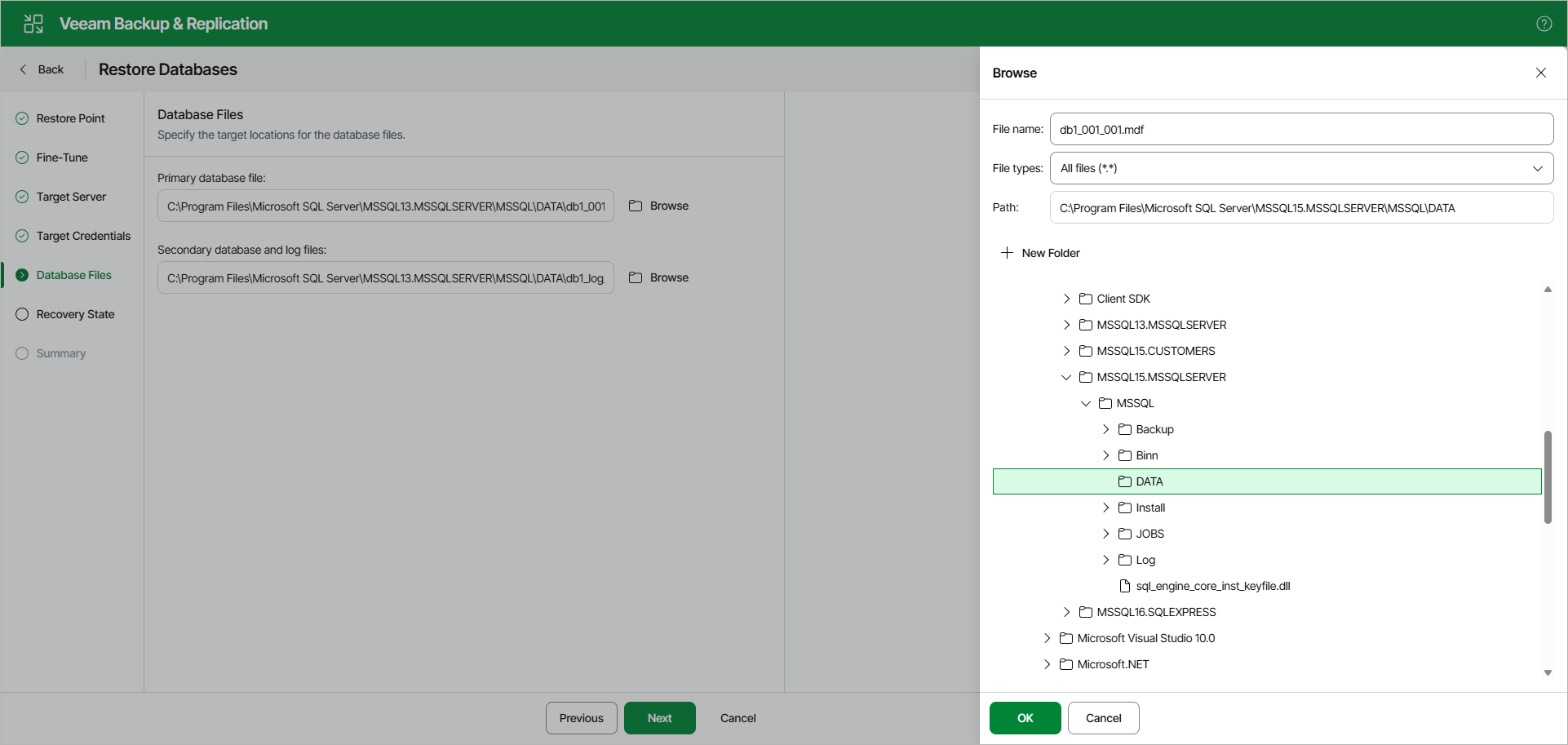Click the File name input field
The image size is (1568, 745).
click(x=1301, y=129)
